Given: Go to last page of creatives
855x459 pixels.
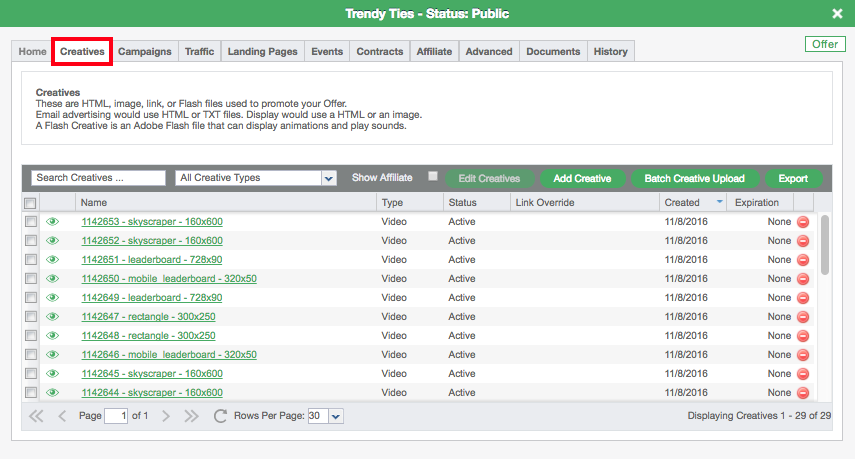Looking at the screenshot, I should pyautogui.click(x=191, y=416).
